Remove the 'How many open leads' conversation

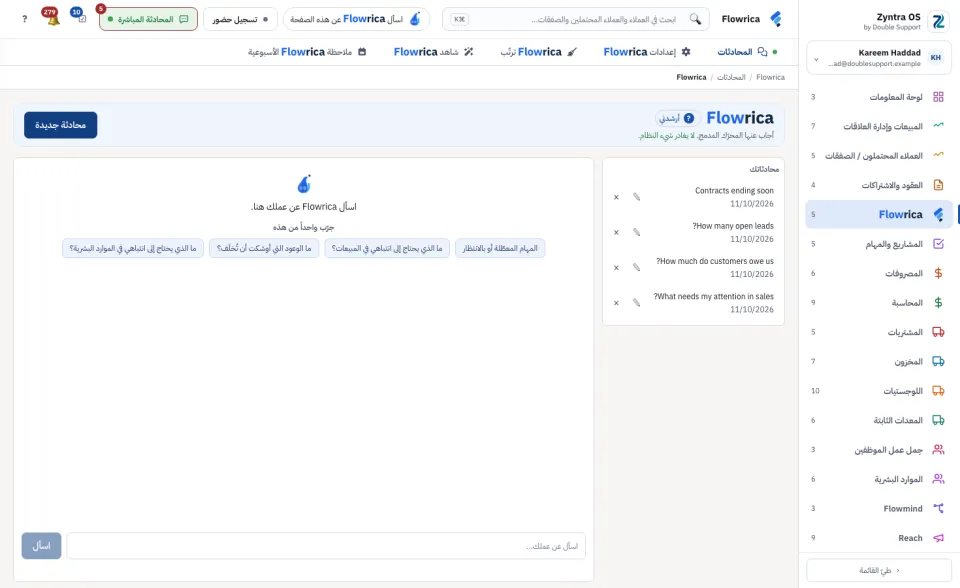coord(617,232)
